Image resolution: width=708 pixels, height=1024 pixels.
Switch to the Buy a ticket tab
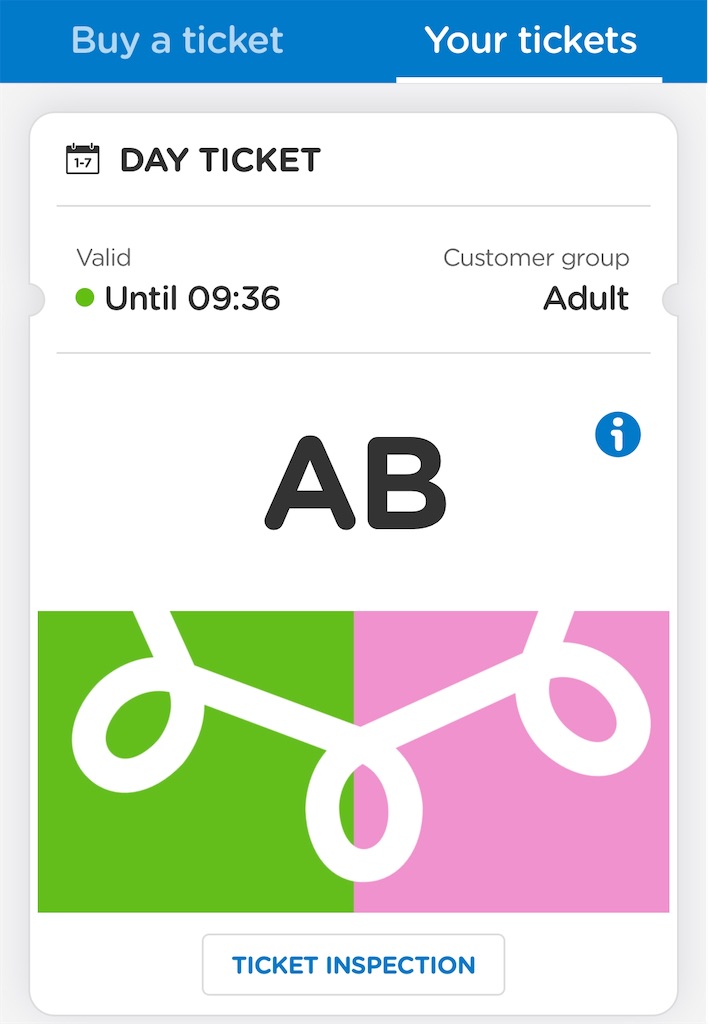pos(177,40)
